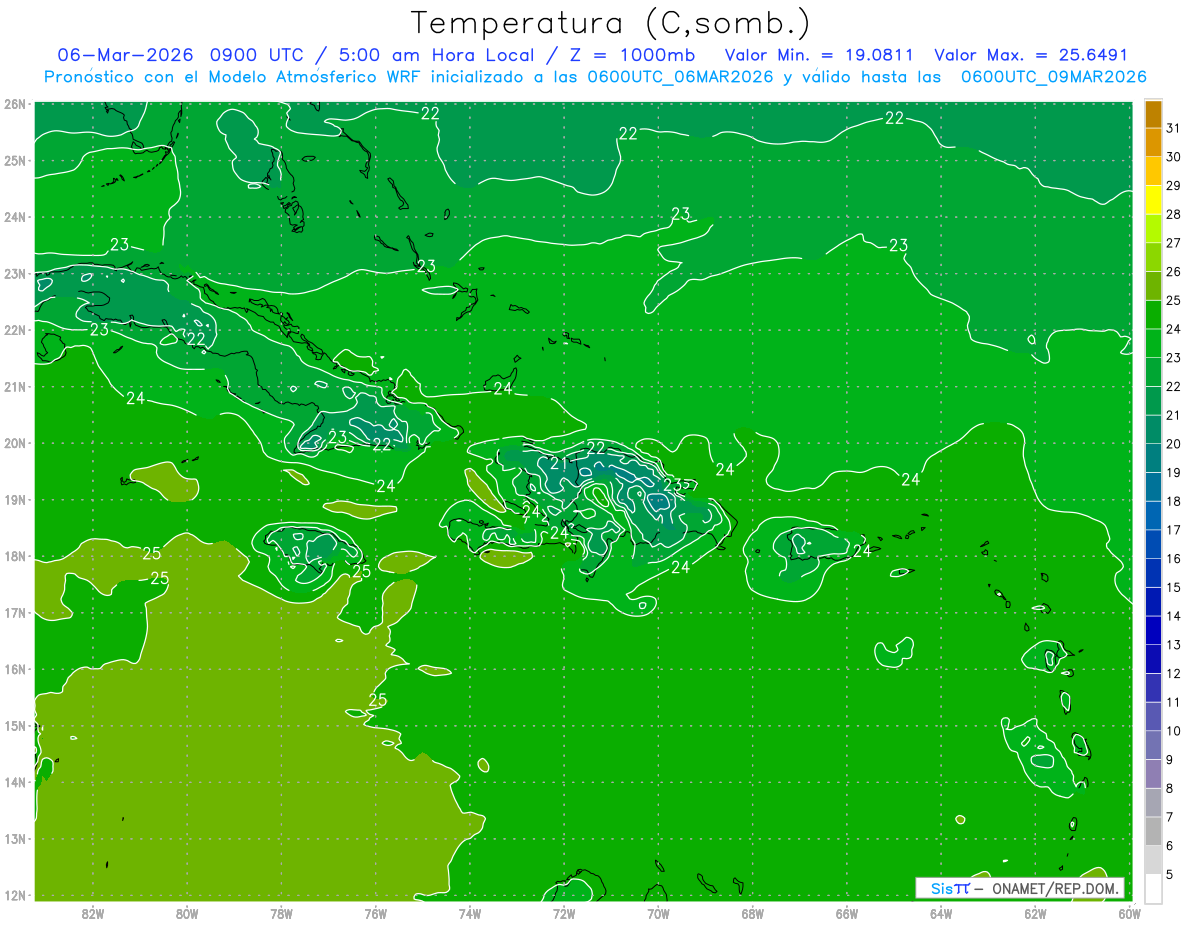Click the legend swatch between 22 and 23
This screenshot has width=1200, height=927.
click(1153, 372)
